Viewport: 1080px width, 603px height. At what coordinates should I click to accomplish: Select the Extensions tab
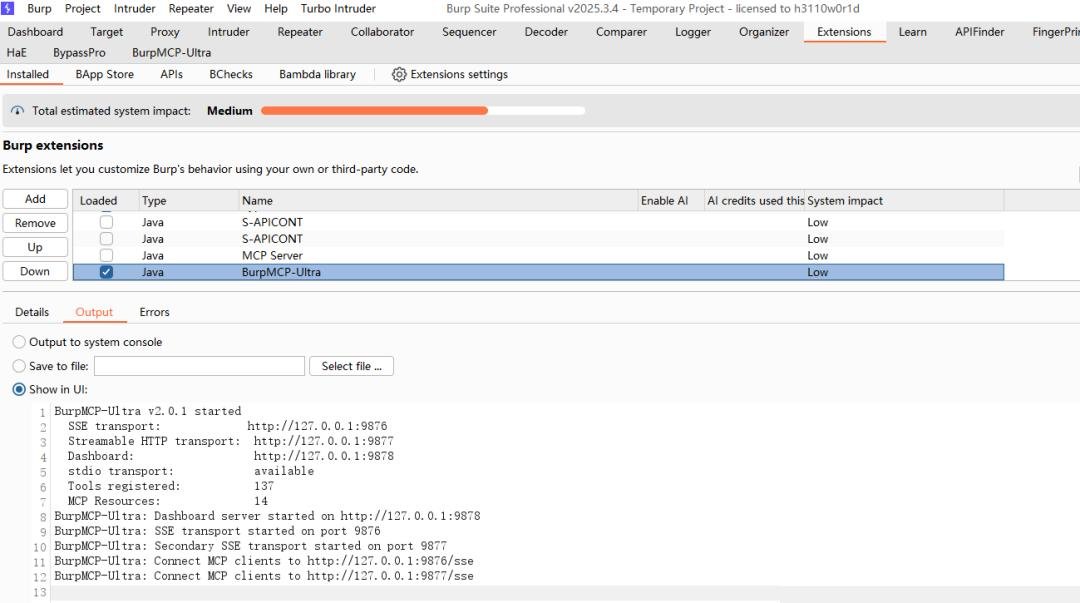844,32
